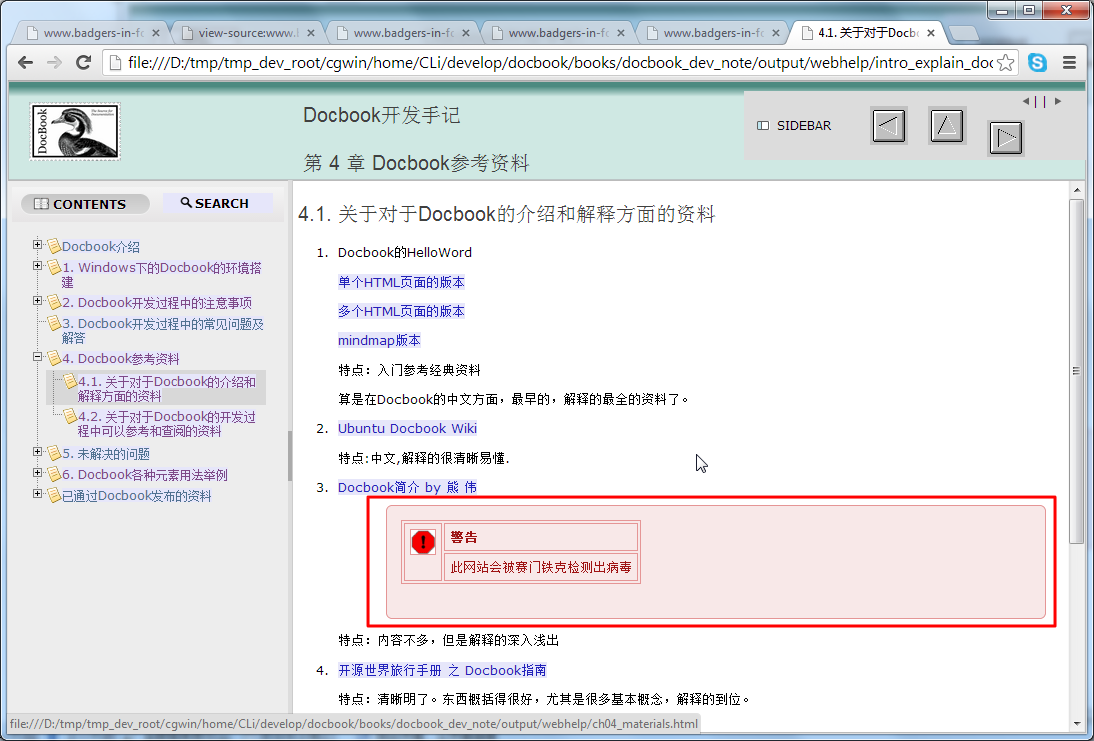Open 已通过Docbook发布的资料 tree item

pos(136,495)
